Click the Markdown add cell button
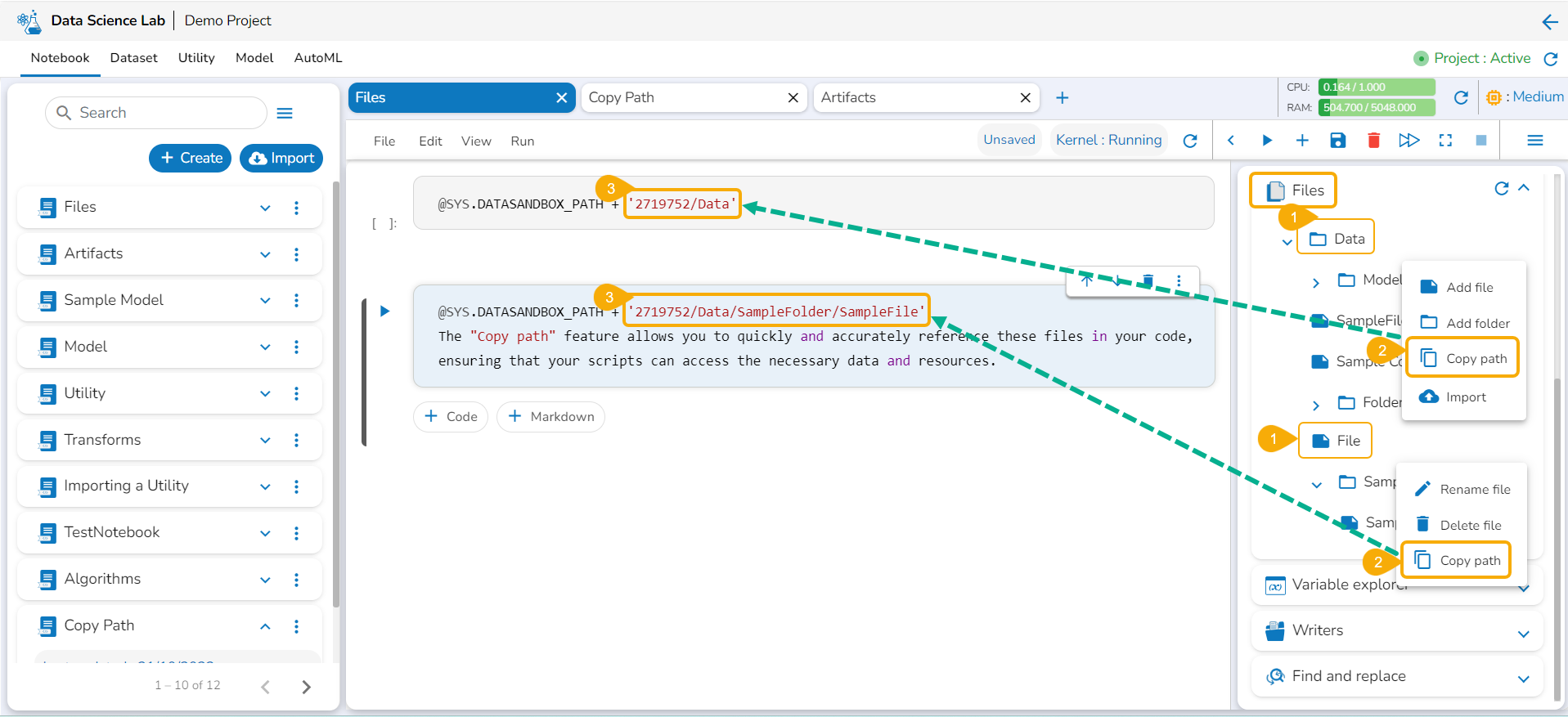1568x717 pixels. pos(550,417)
